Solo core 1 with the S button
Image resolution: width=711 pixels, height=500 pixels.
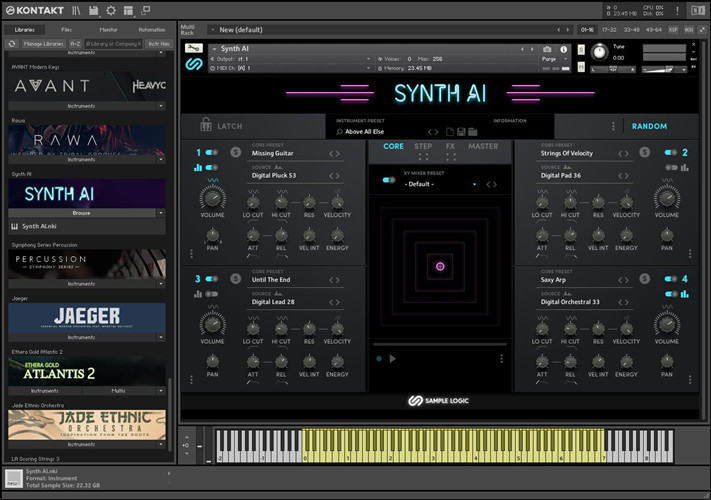pyautogui.click(x=235, y=152)
